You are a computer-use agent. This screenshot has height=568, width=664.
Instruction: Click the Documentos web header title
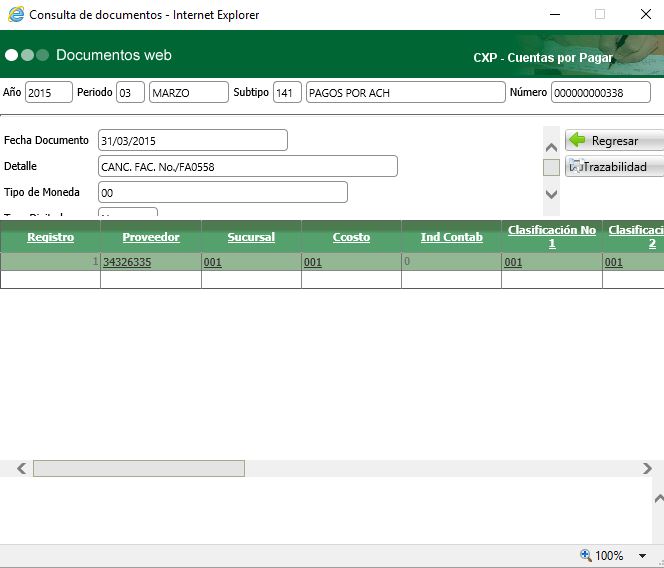[x=114, y=55]
